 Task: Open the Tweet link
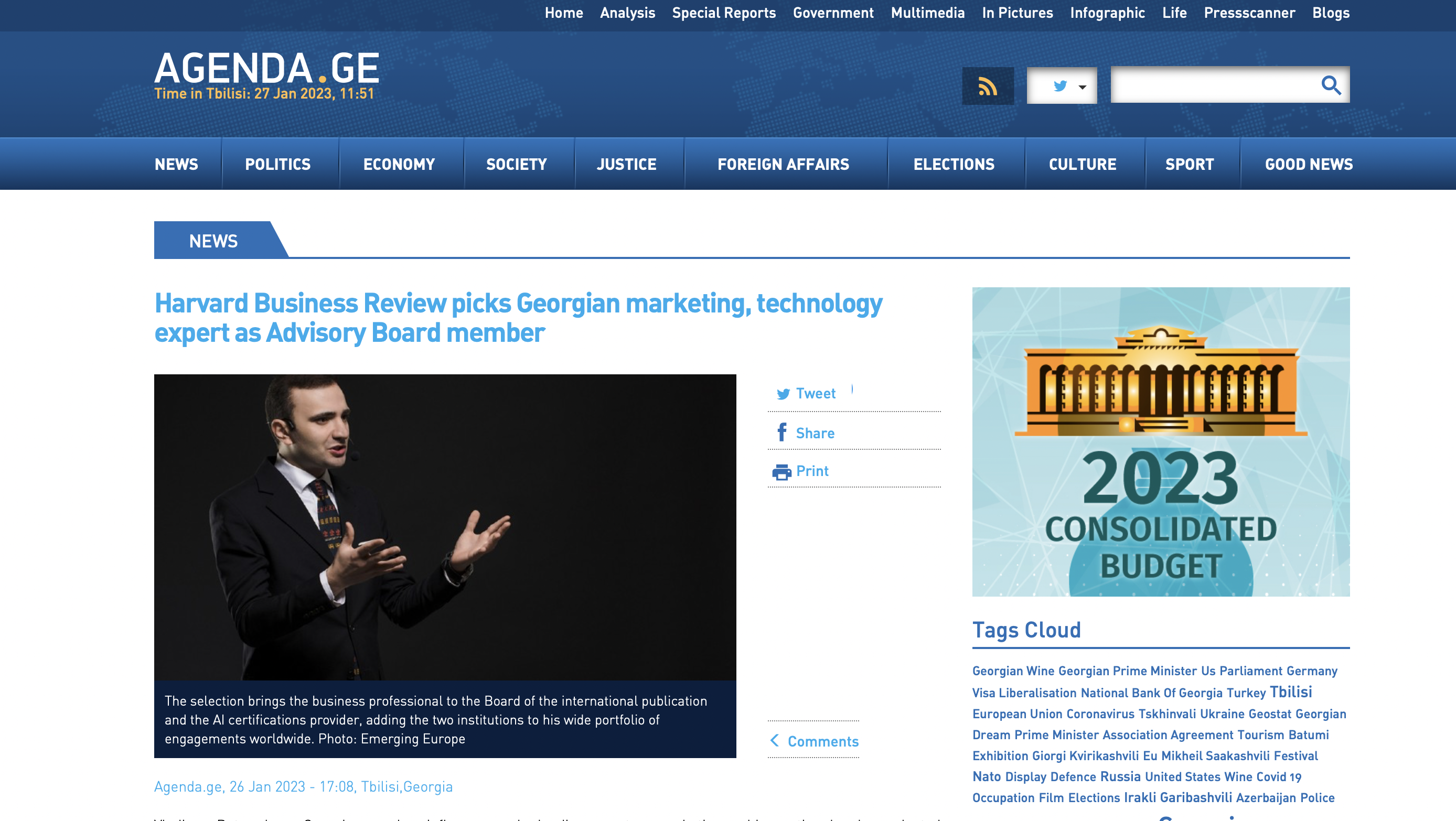[815, 393]
